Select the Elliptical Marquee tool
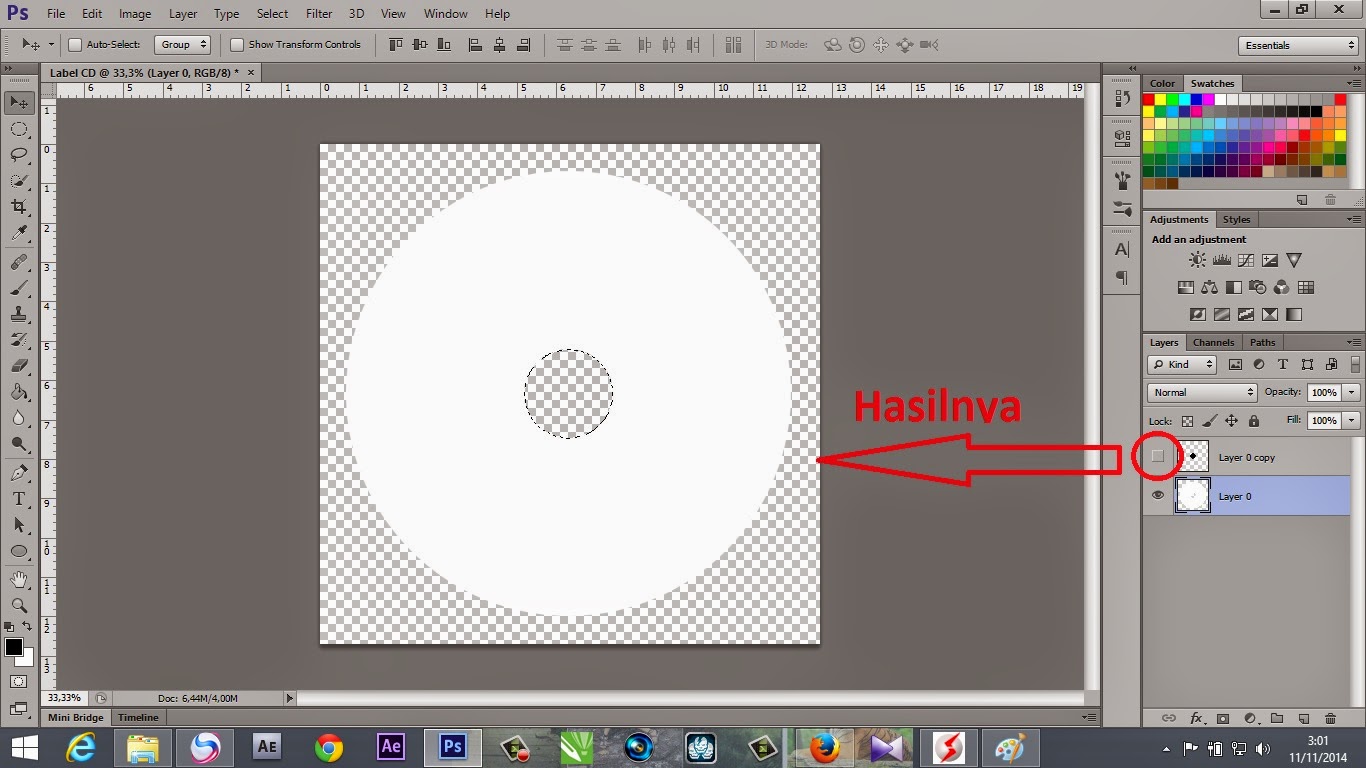 click(20, 128)
